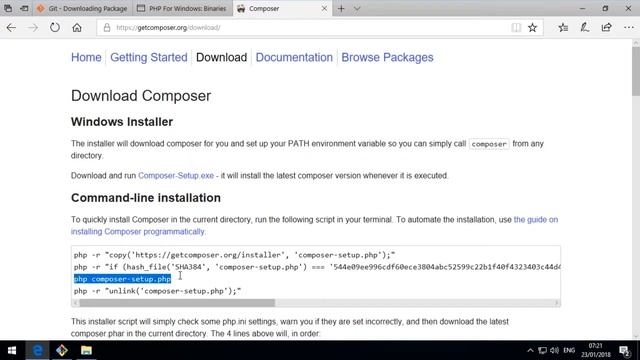
Task: Open the web notes pen icon
Action: (584, 28)
